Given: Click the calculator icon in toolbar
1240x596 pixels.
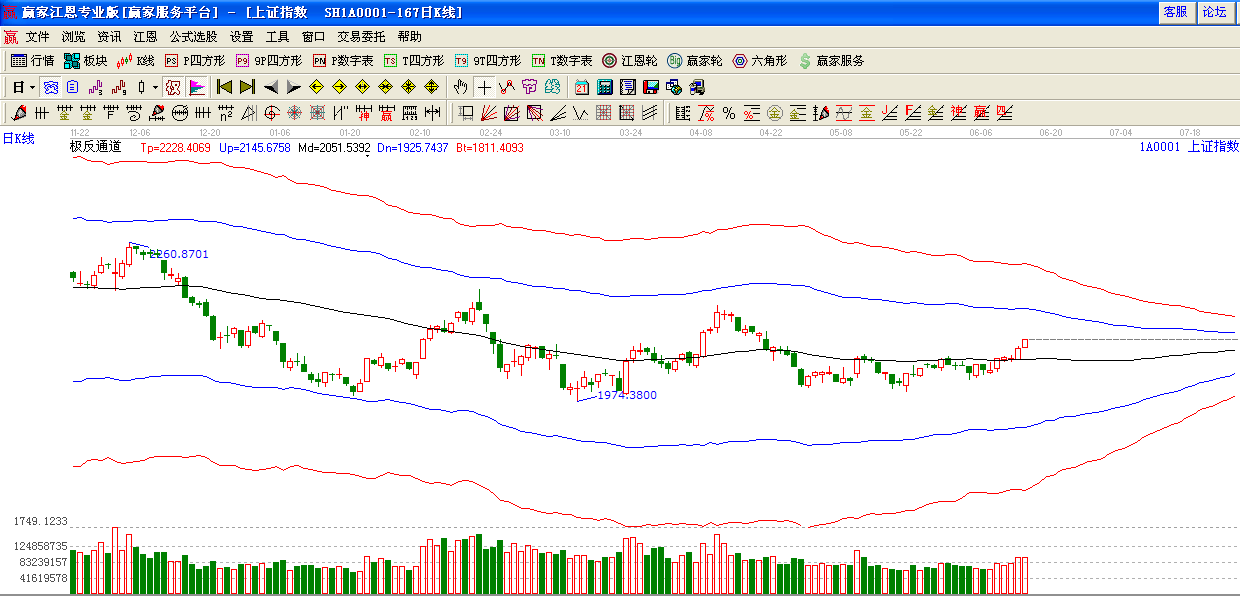Looking at the screenshot, I should point(606,87).
